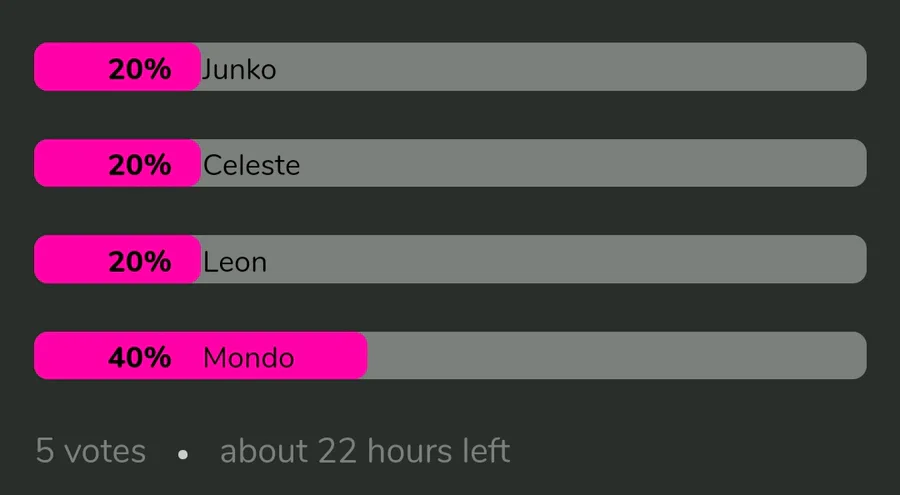900x495 pixels.
Task: Pick the Leon poll option name
Action: (234, 262)
